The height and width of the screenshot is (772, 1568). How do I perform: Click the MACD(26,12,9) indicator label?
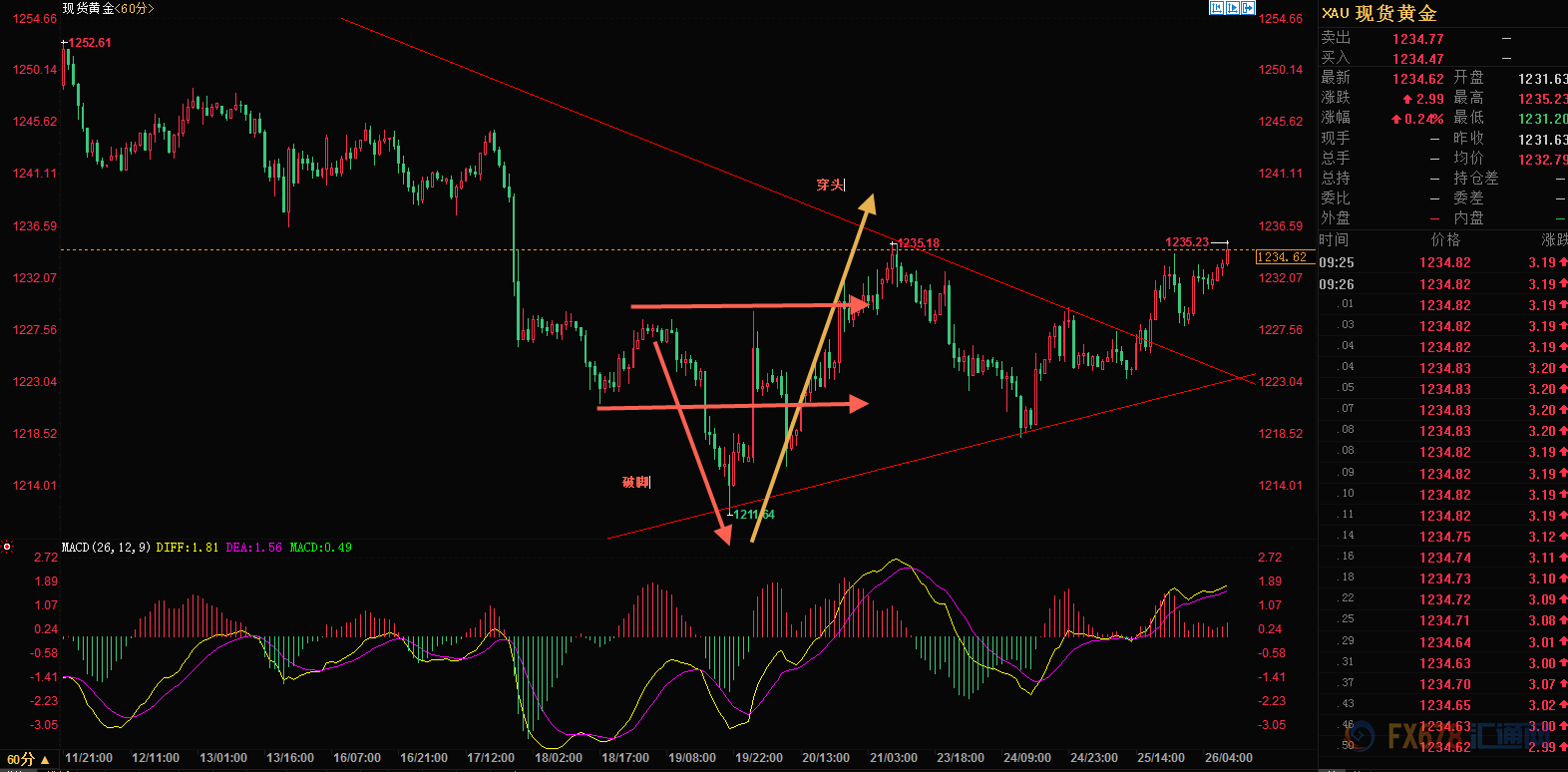106,548
